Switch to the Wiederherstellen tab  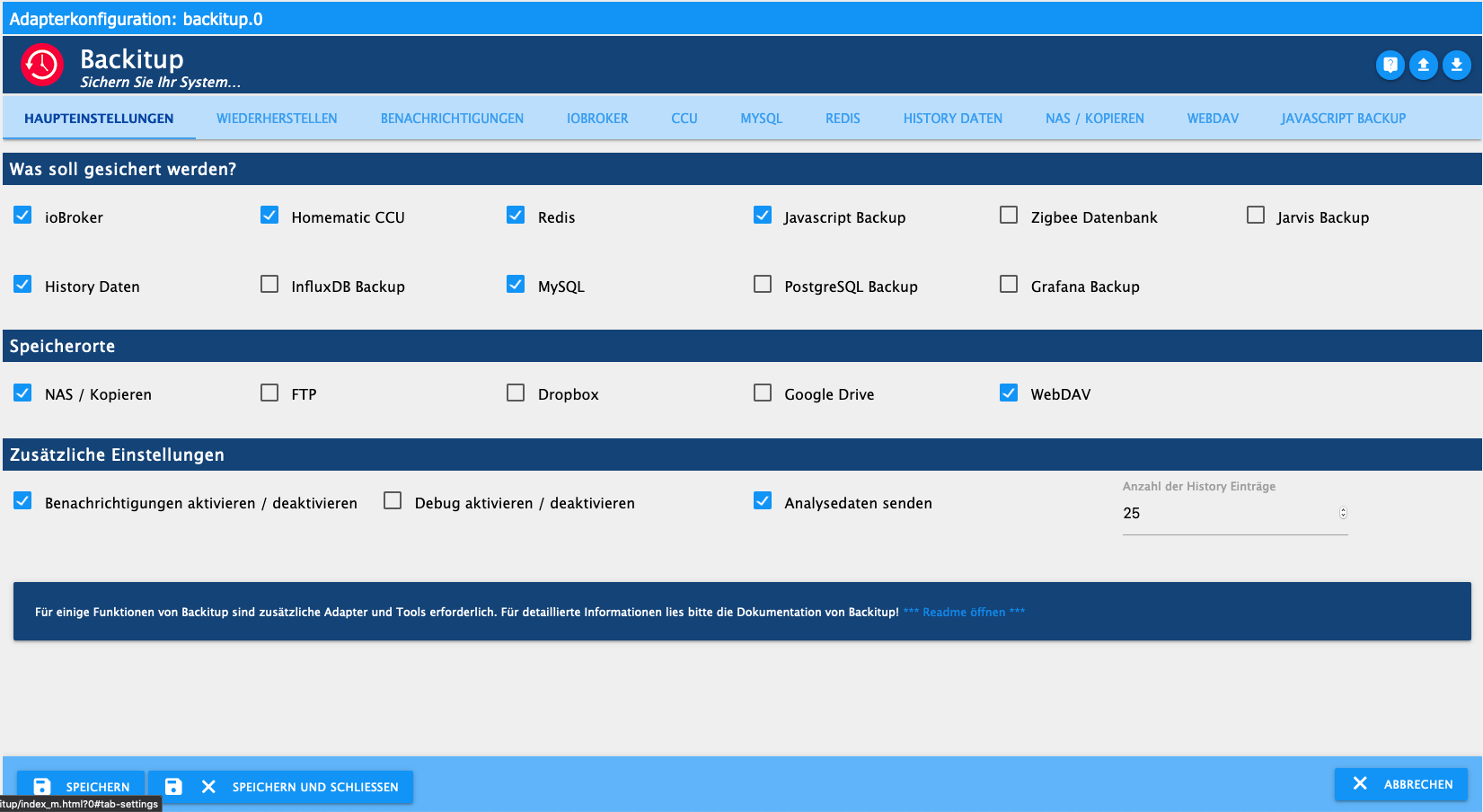[277, 119]
